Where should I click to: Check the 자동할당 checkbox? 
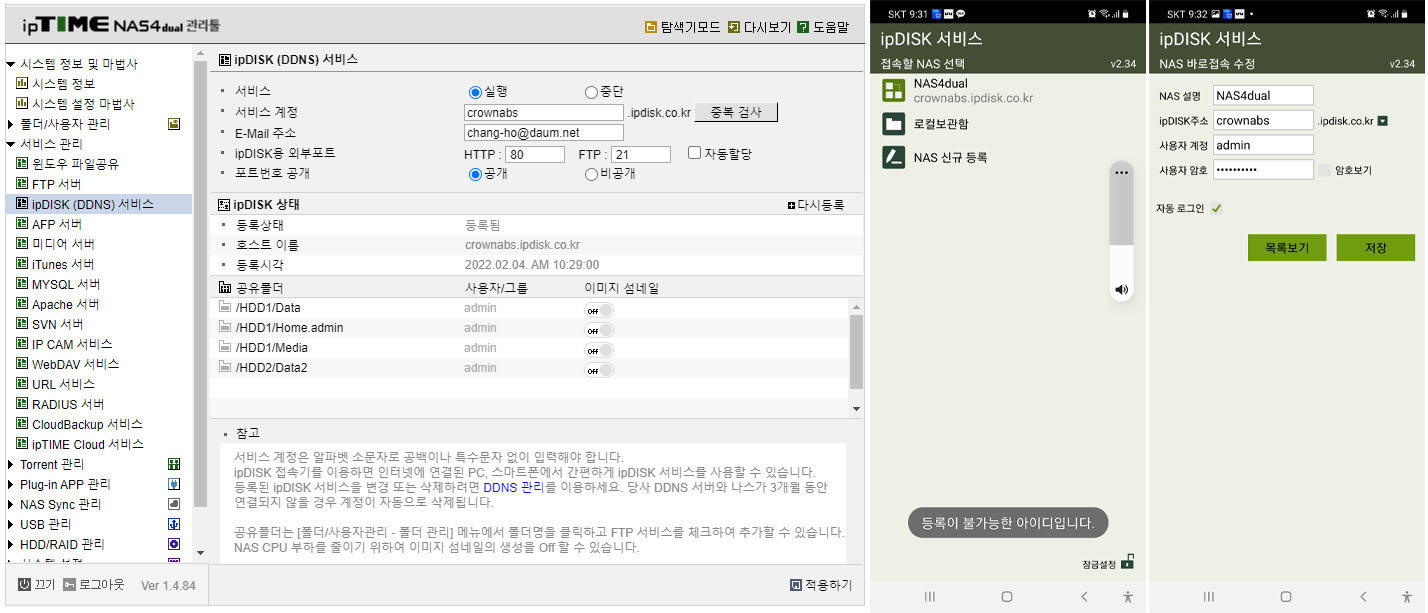point(694,153)
